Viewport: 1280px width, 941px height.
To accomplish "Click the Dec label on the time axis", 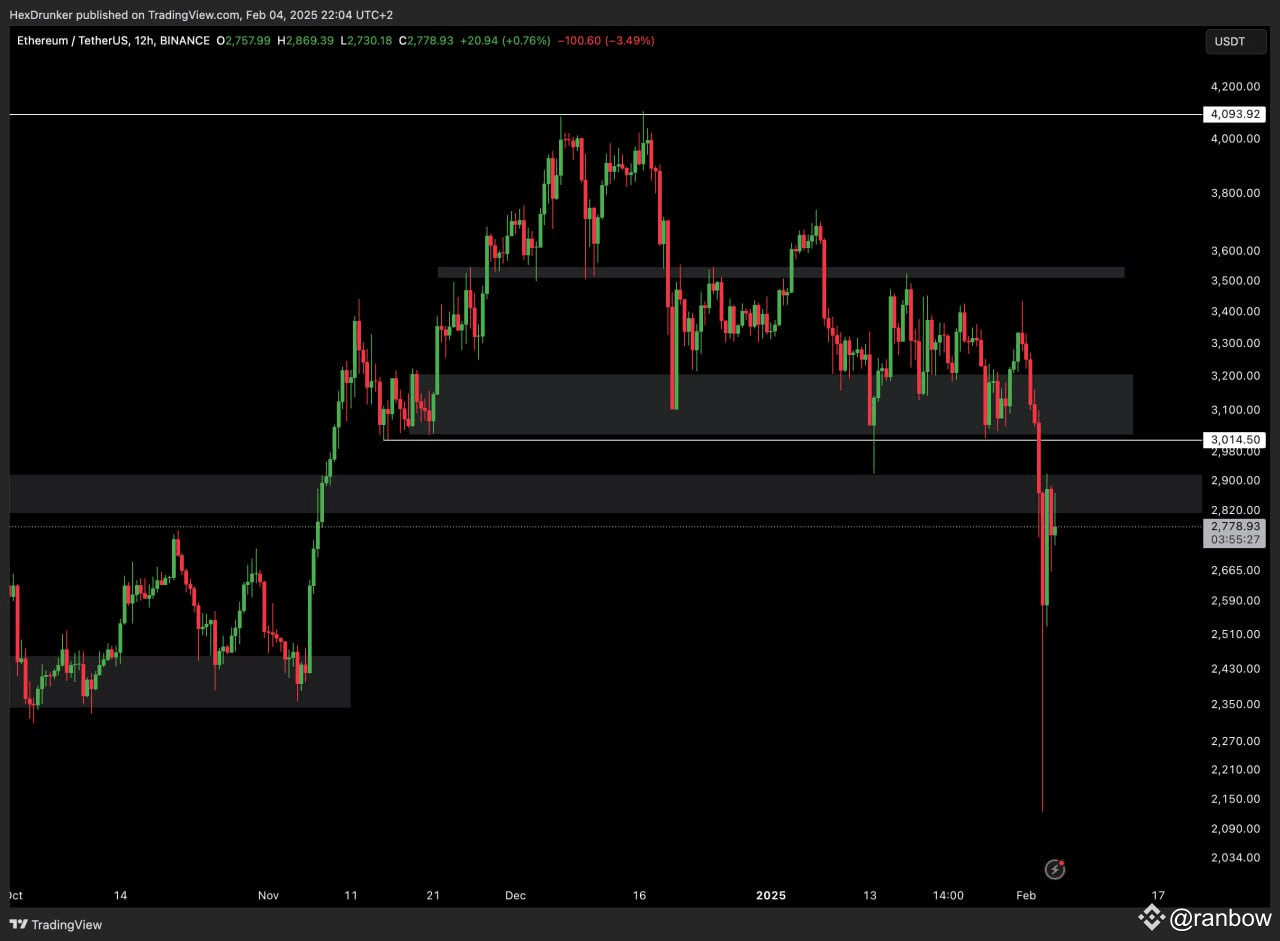I will 515,896.
